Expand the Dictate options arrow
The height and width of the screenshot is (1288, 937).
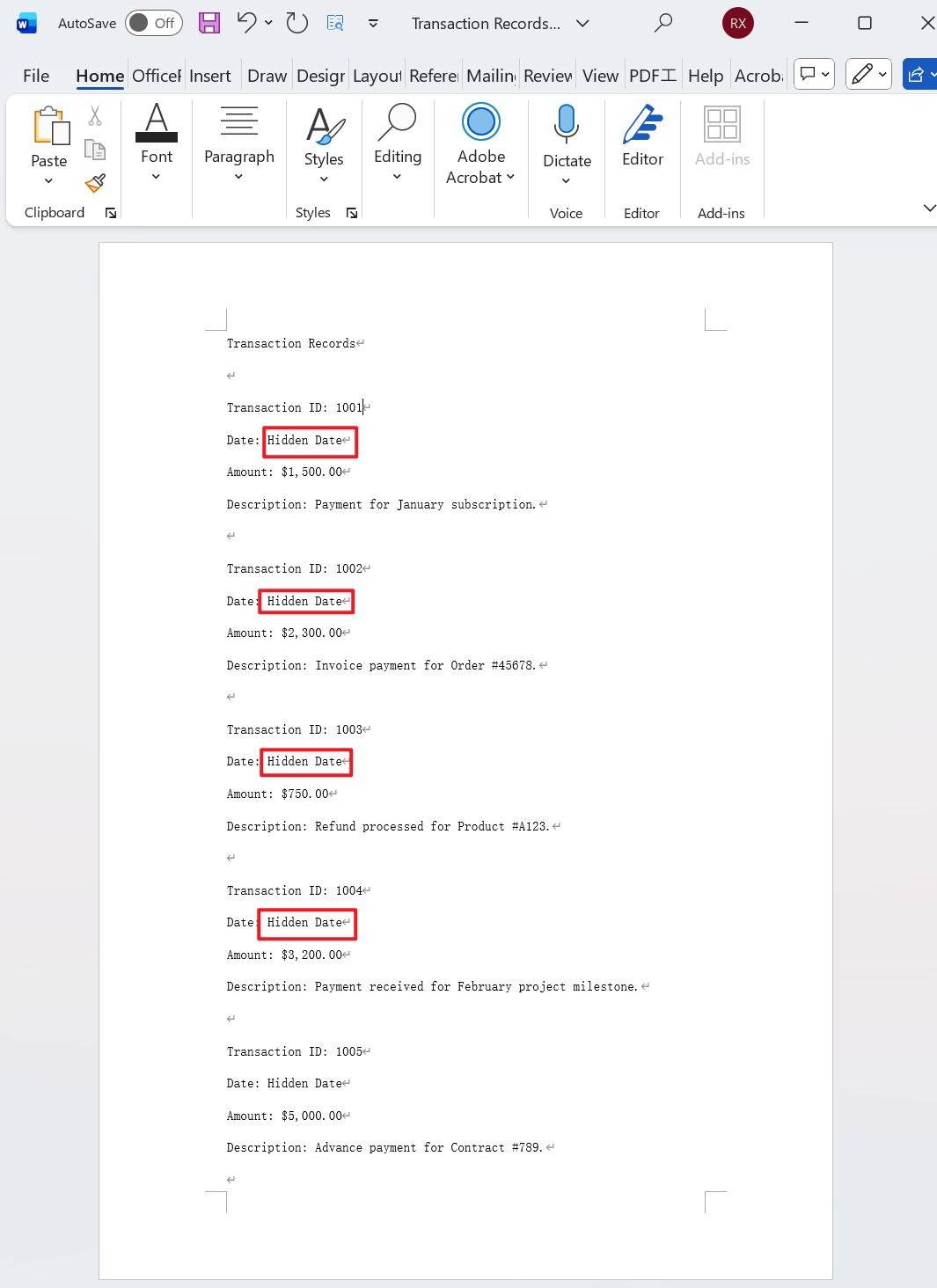click(x=566, y=180)
